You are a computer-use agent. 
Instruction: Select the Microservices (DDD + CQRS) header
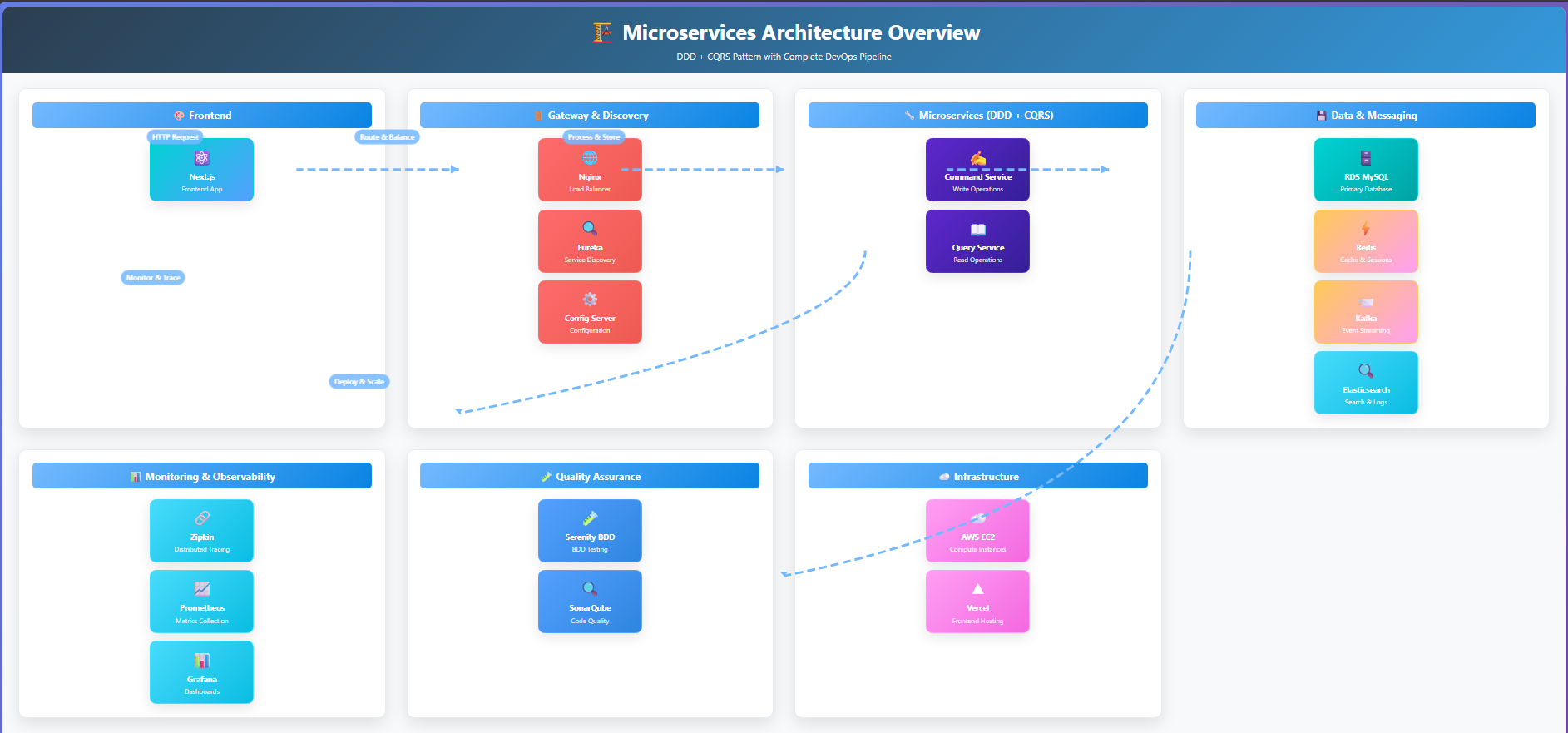978,116
